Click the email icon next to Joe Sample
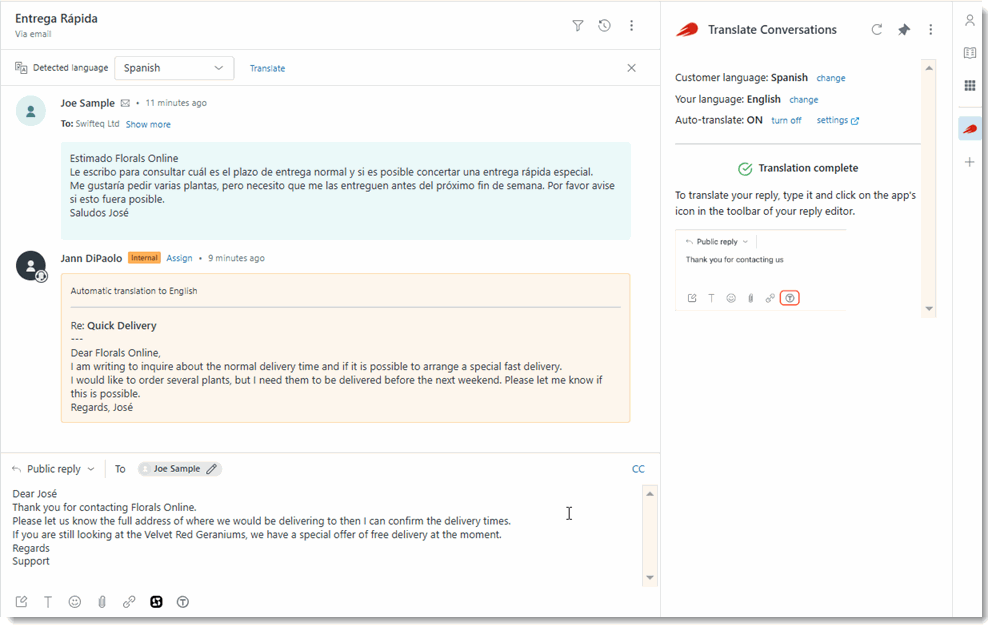Image resolution: width=988 pixels, height=625 pixels. coord(125,103)
